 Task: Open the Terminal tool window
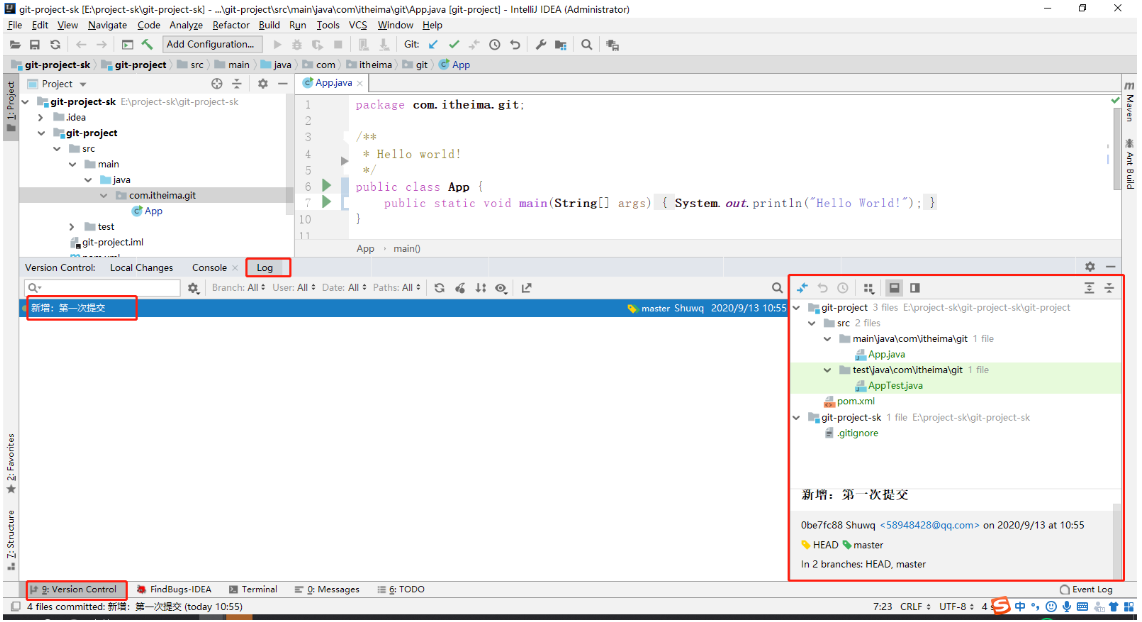(253, 589)
